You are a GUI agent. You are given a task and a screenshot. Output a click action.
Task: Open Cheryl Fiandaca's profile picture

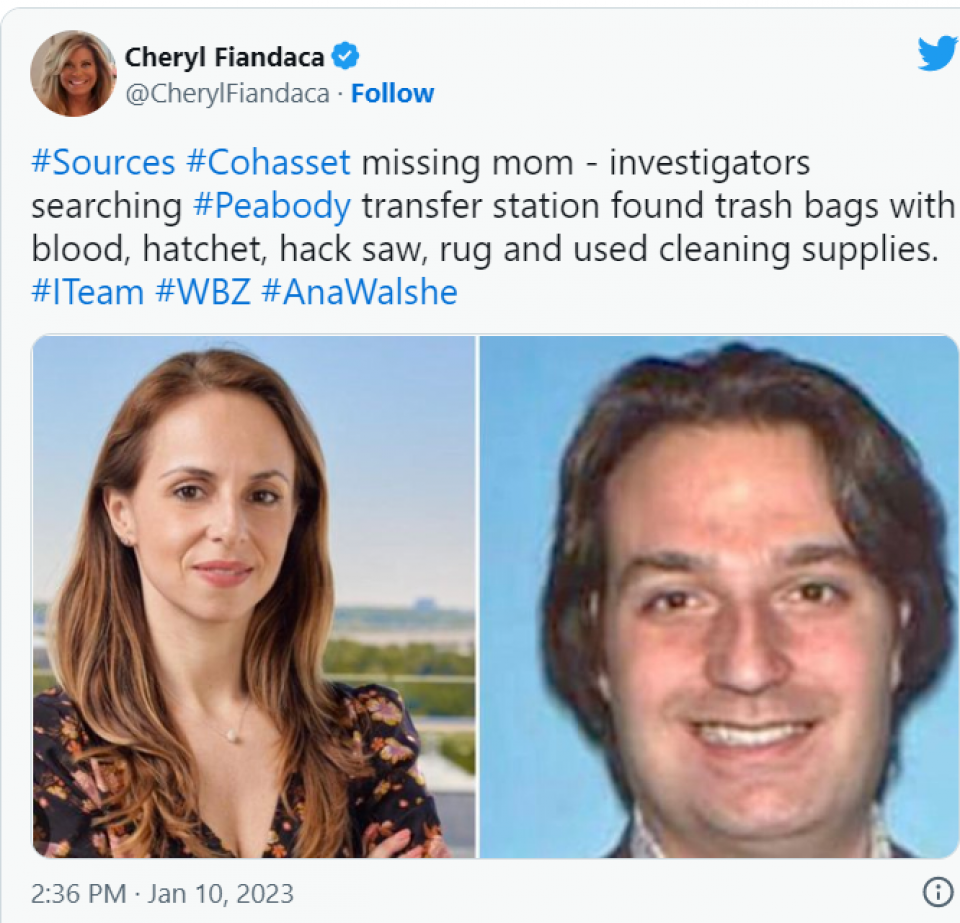73,73
